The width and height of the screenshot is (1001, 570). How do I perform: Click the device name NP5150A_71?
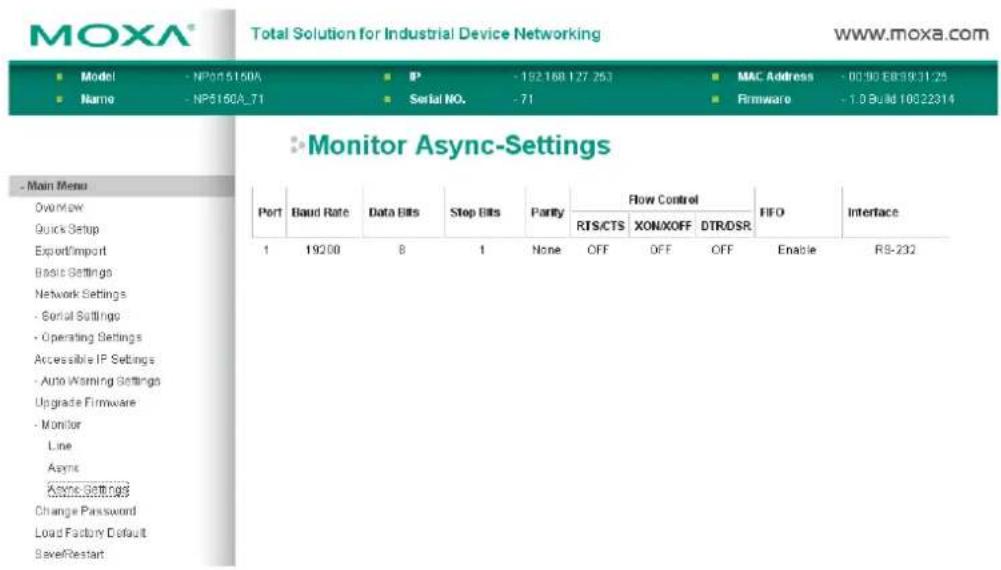click(228, 100)
